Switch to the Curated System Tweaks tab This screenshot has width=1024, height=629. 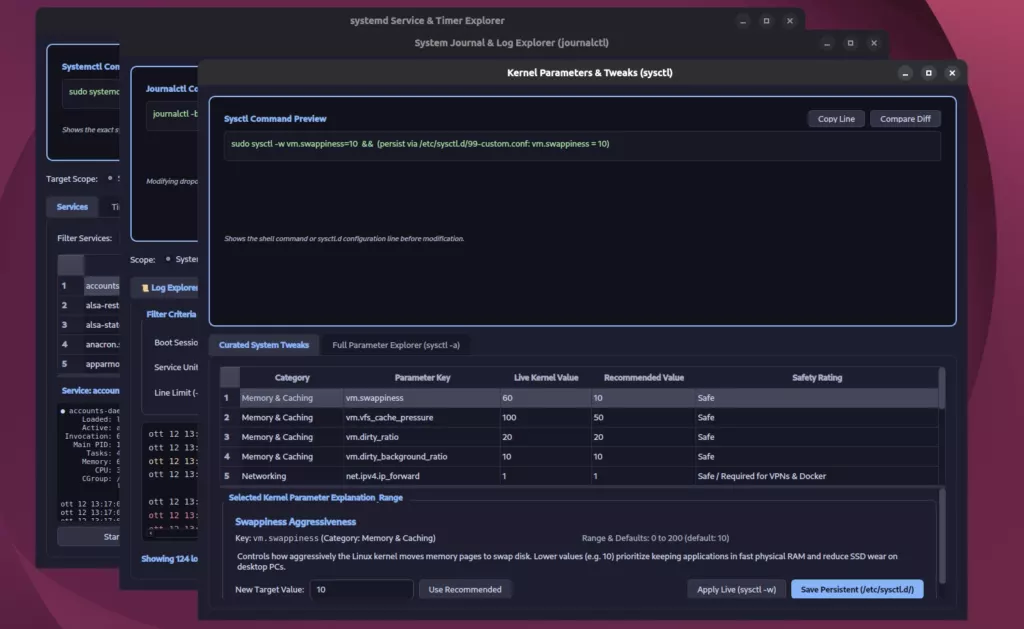(264, 345)
